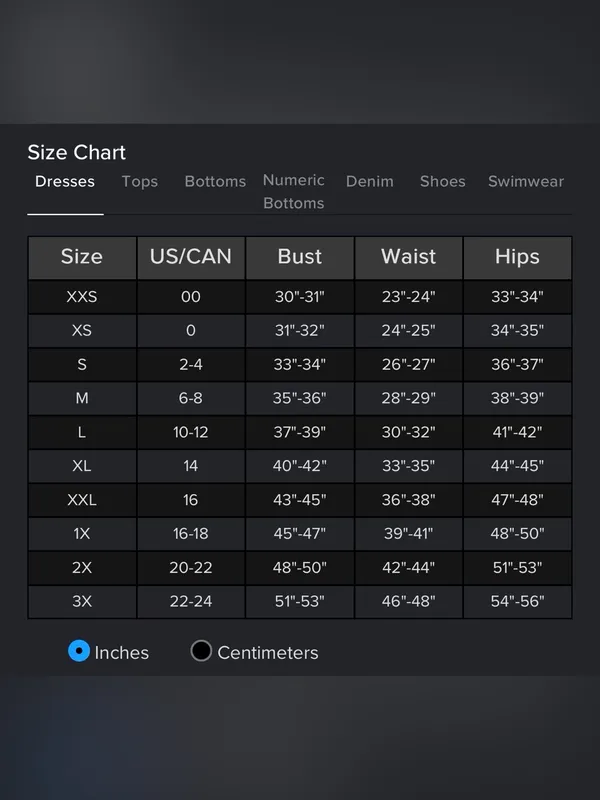The image size is (600, 800).
Task: Click the US/CAN value 16-18
Action: tap(191, 534)
